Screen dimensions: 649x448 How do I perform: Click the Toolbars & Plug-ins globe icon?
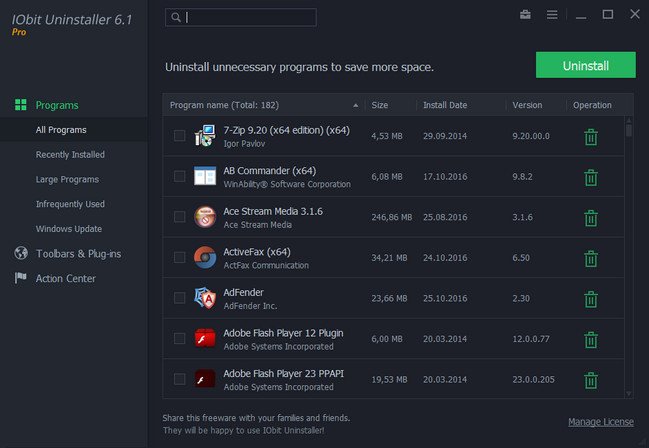click(21, 253)
